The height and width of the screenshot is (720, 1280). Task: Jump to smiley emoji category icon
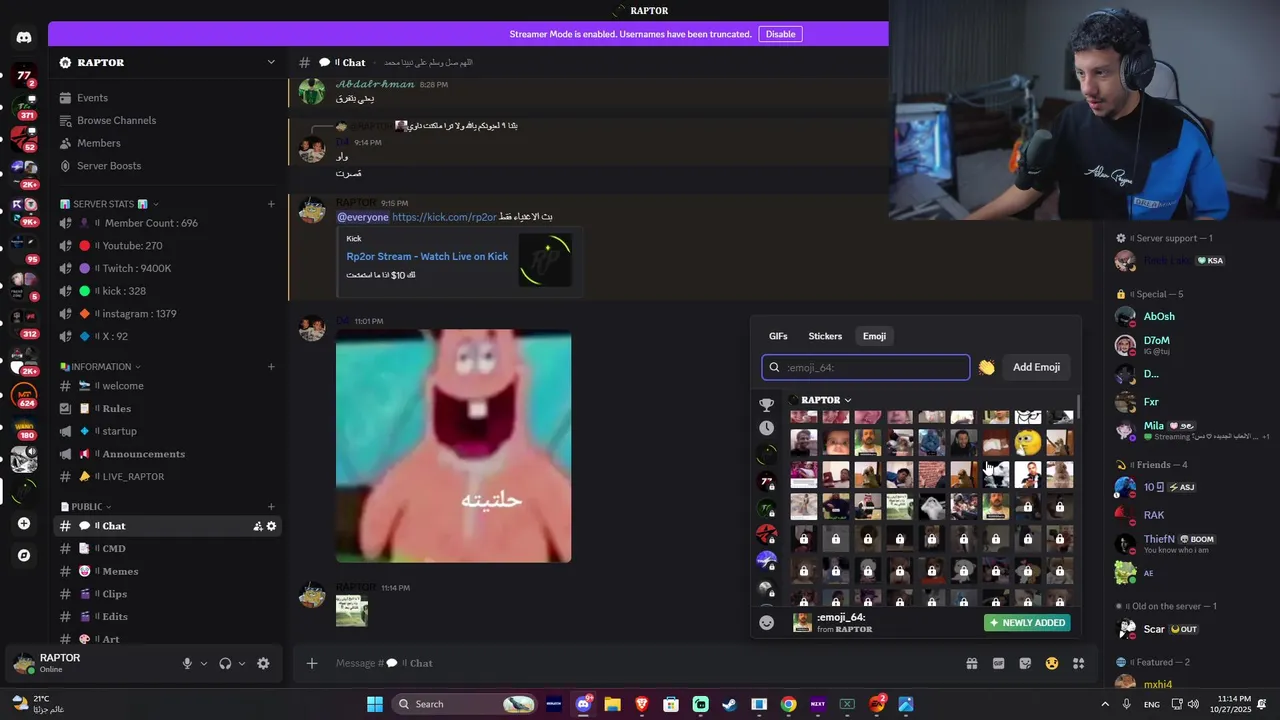click(767, 622)
